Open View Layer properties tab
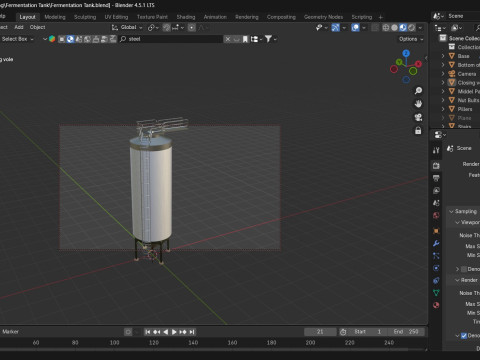The width and height of the screenshot is (480, 360). tap(436, 190)
